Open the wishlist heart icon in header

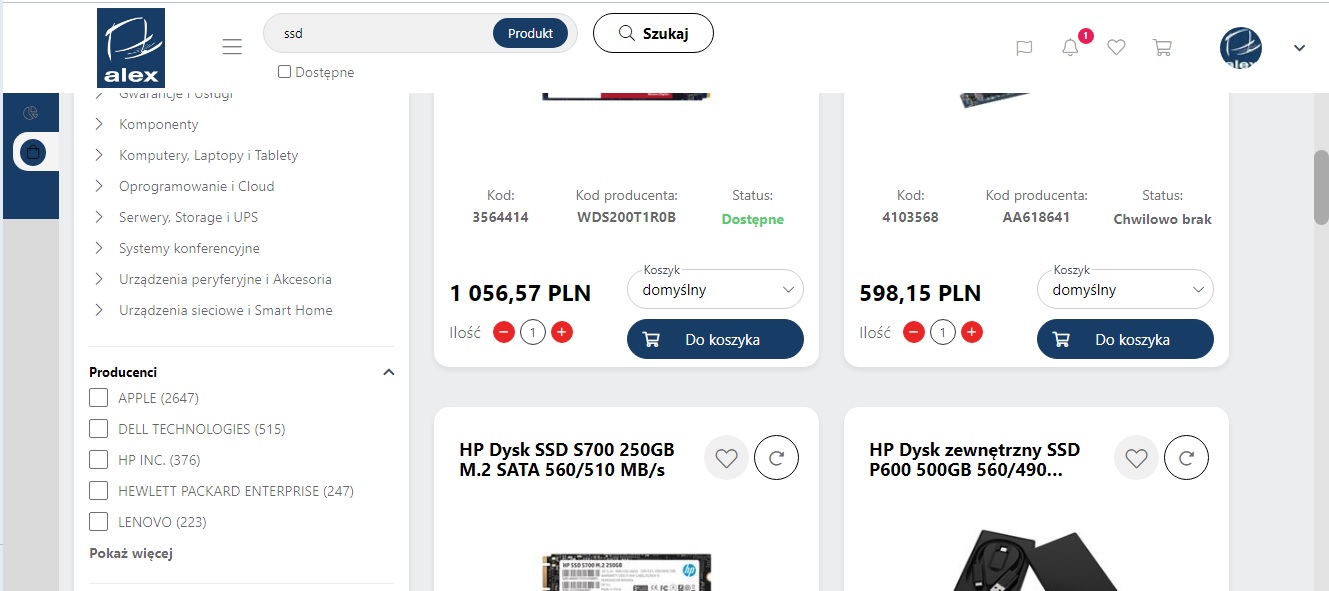[1117, 47]
